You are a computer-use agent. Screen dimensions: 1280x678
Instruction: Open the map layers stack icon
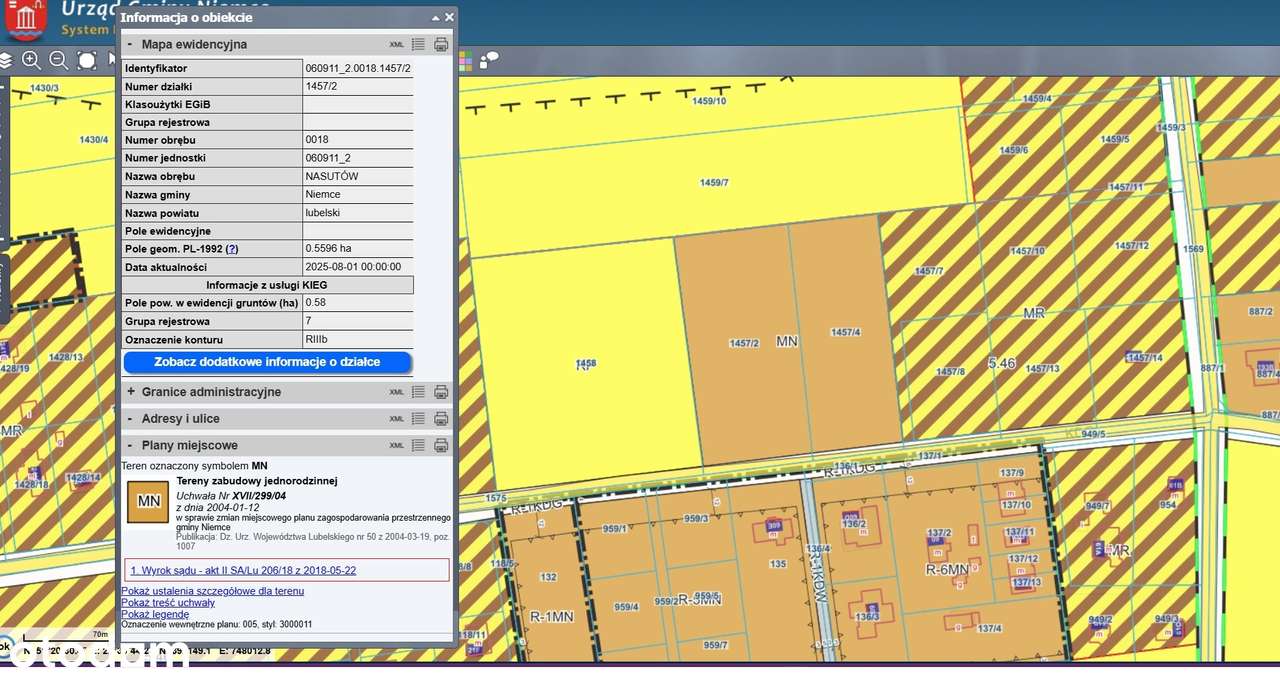(x=5, y=60)
